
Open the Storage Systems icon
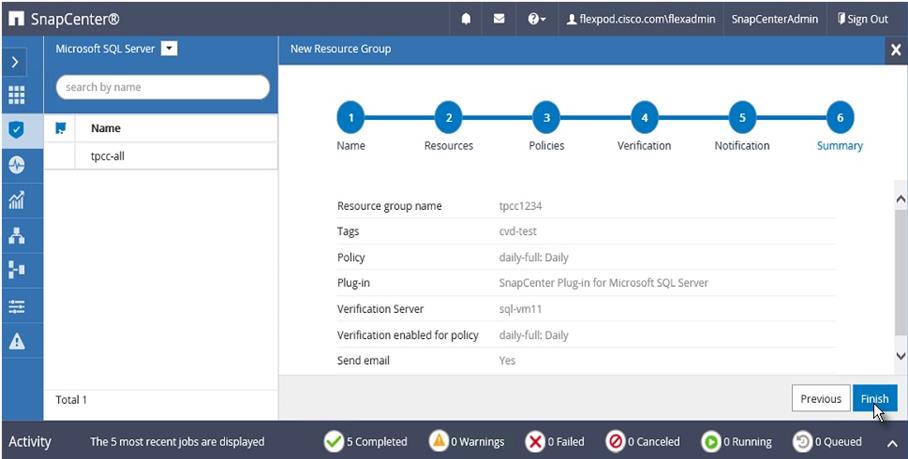click(17, 270)
